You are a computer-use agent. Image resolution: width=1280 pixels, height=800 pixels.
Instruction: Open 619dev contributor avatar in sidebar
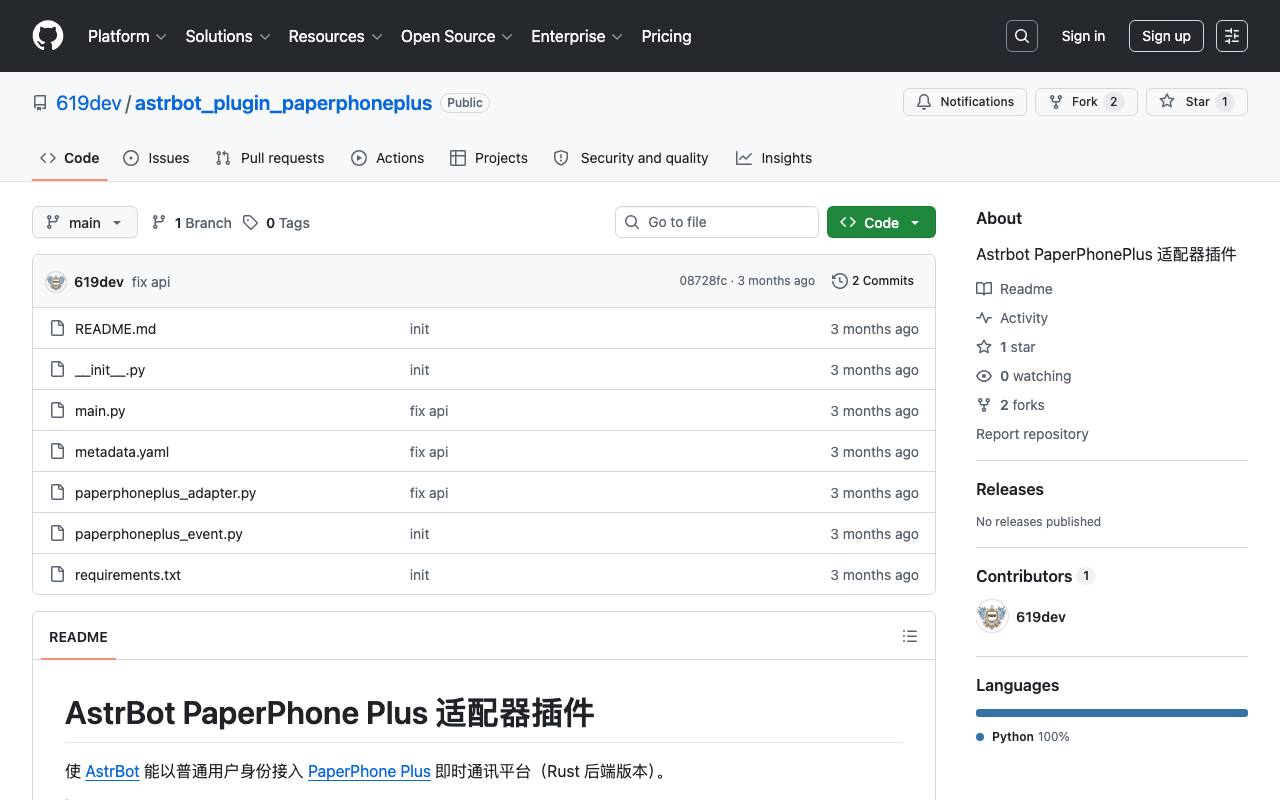pyautogui.click(x=992, y=616)
